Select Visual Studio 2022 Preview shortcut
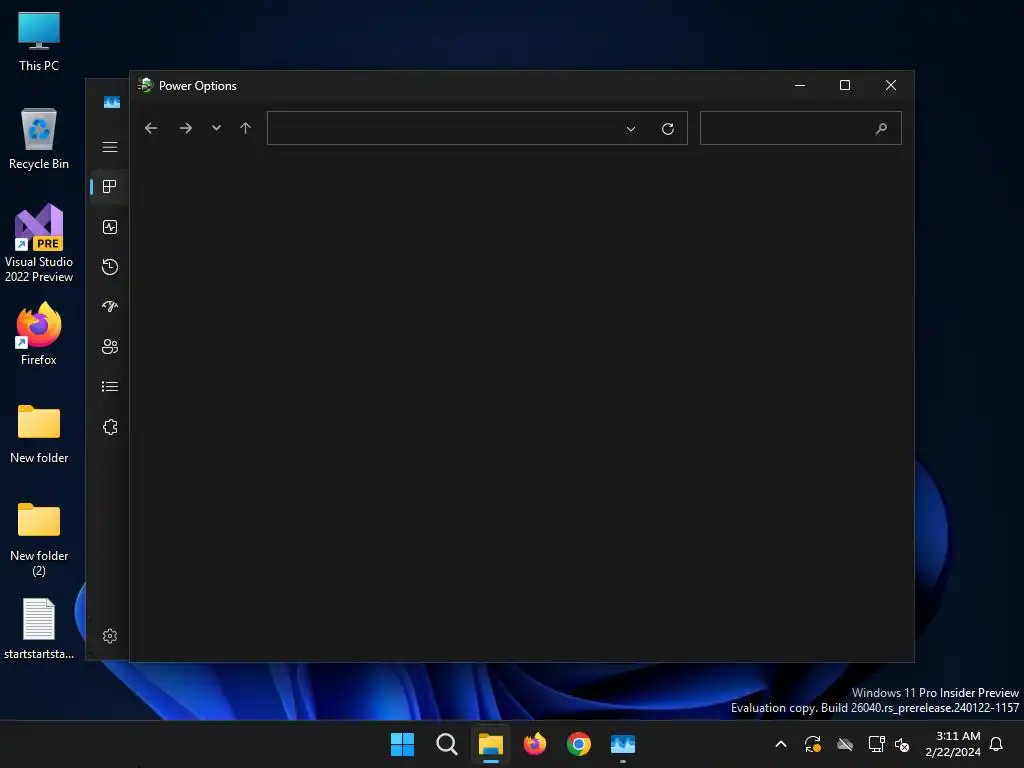 pos(39,244)
